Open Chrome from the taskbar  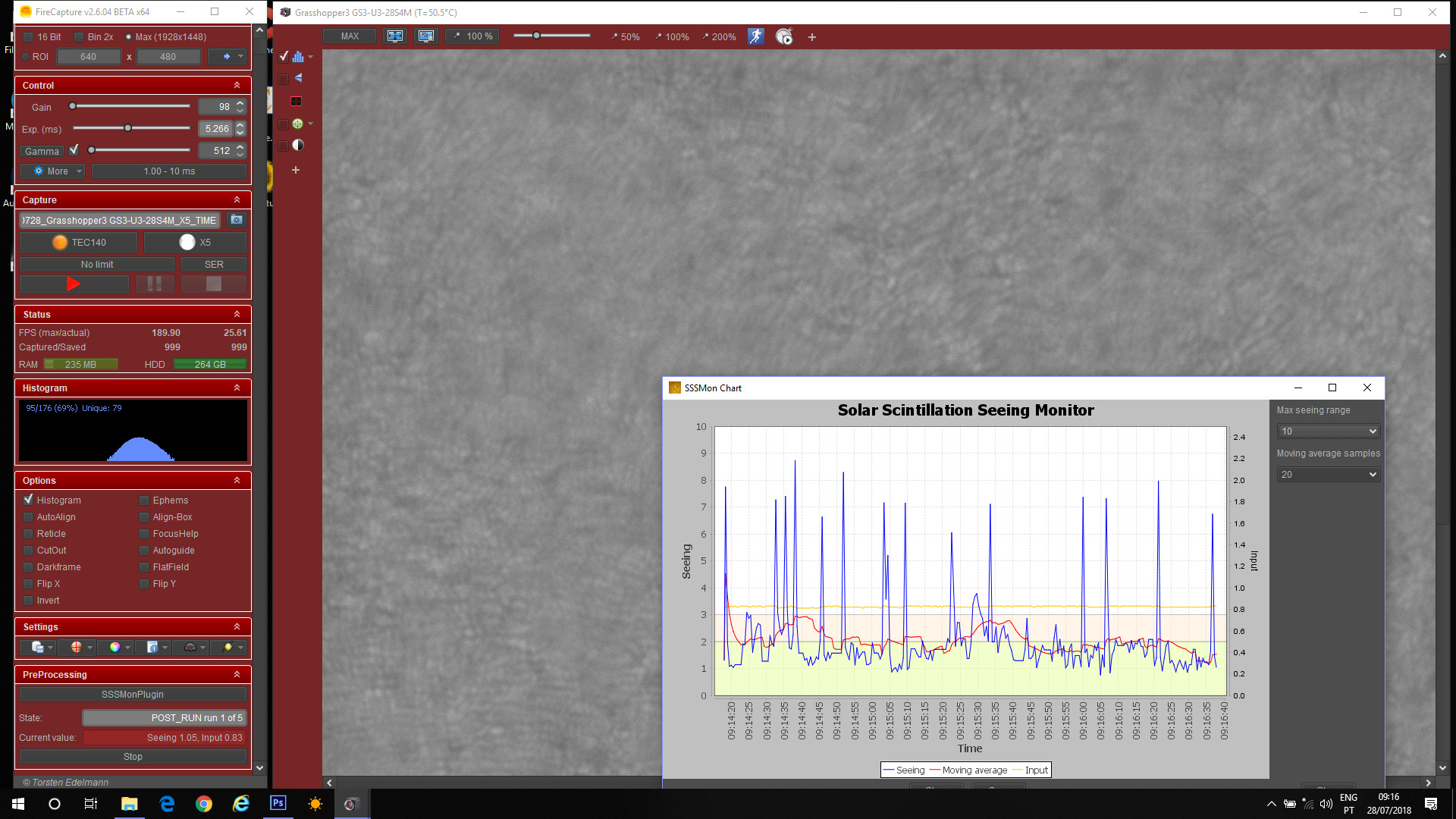204,803
